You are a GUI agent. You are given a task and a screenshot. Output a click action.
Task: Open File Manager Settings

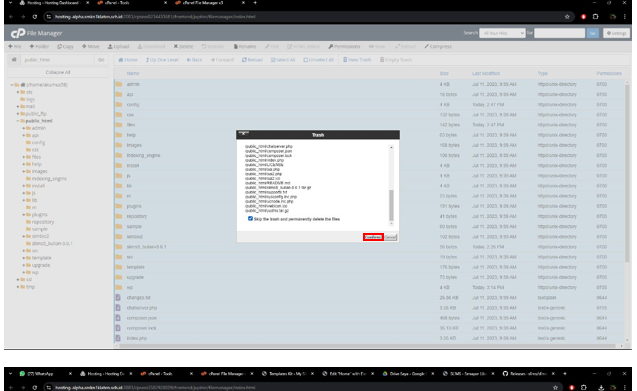point(616,33)
